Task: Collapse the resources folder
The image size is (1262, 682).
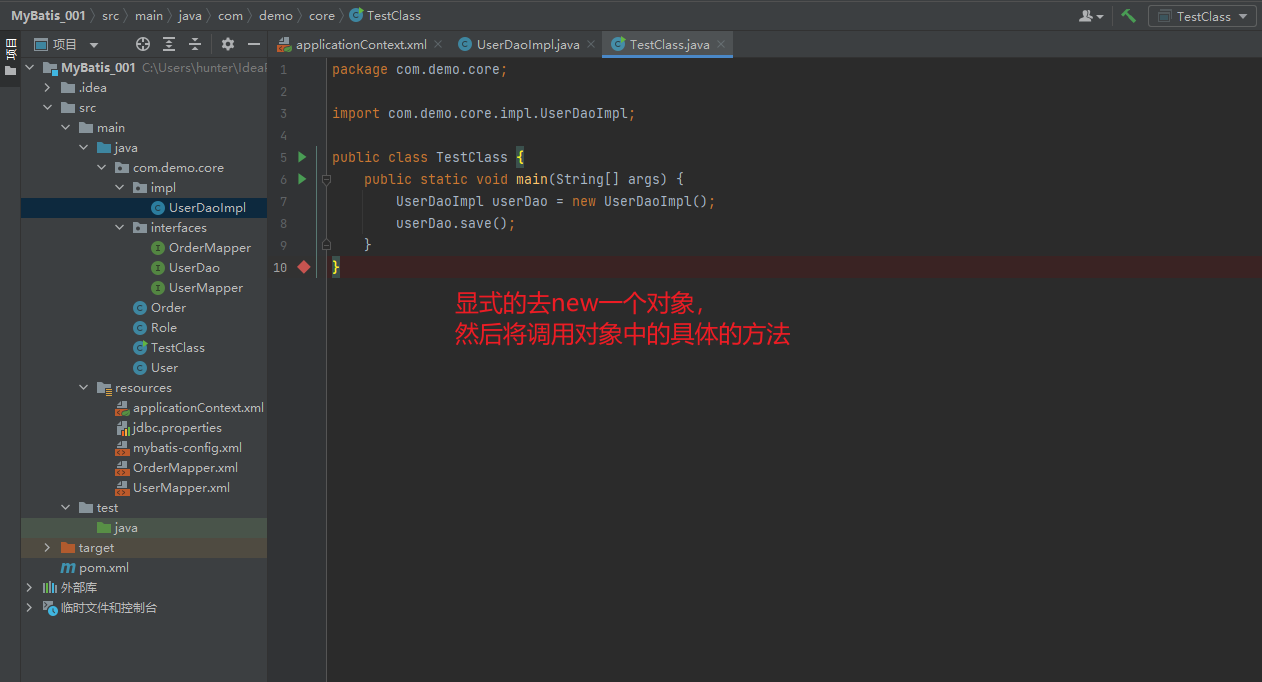Action: [x=84, y=388]
